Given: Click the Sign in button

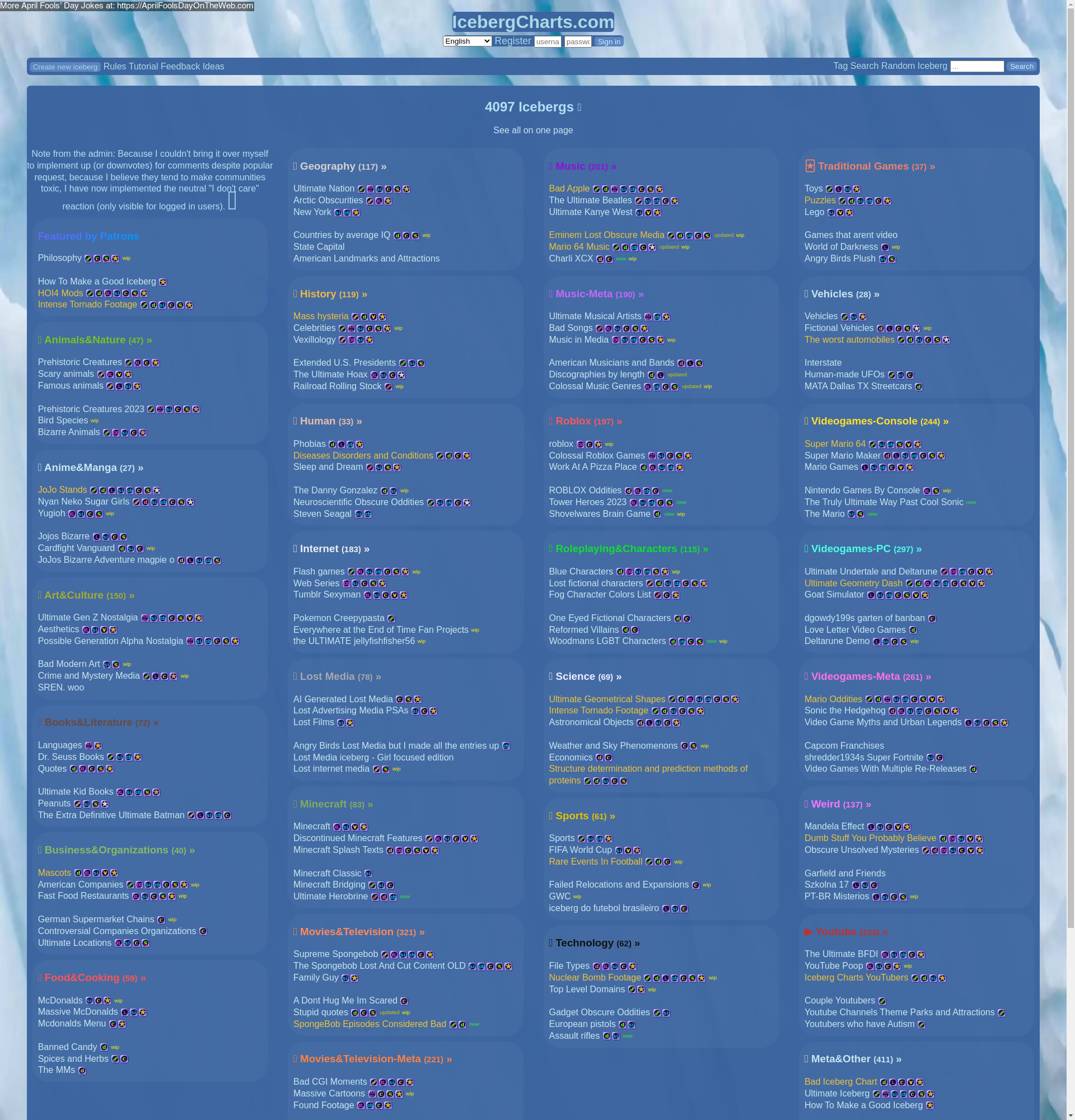Looking at the screenshot, I should click(609, 41).
